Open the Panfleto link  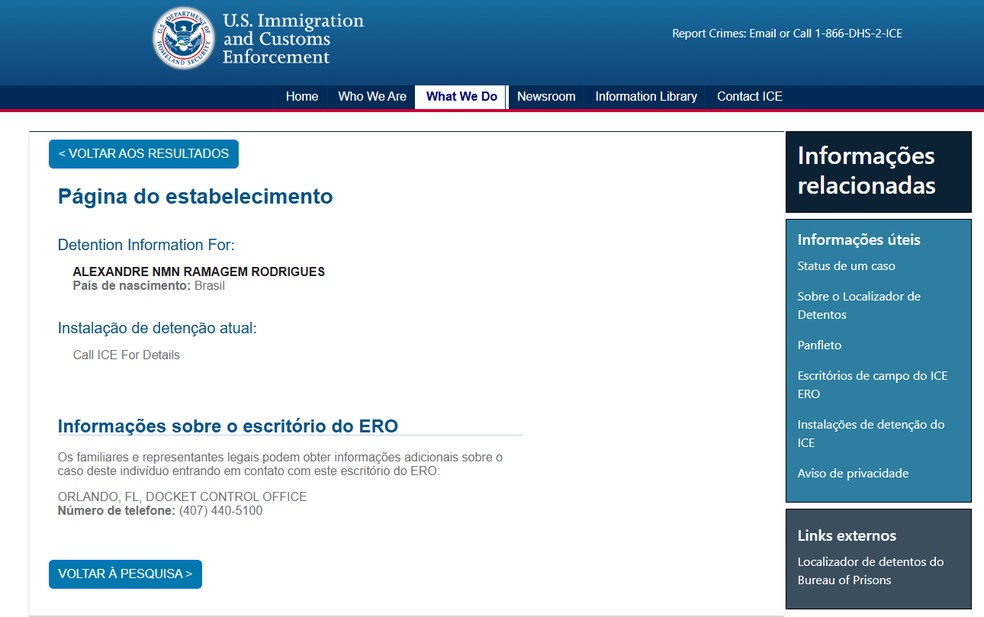point(819,345)
